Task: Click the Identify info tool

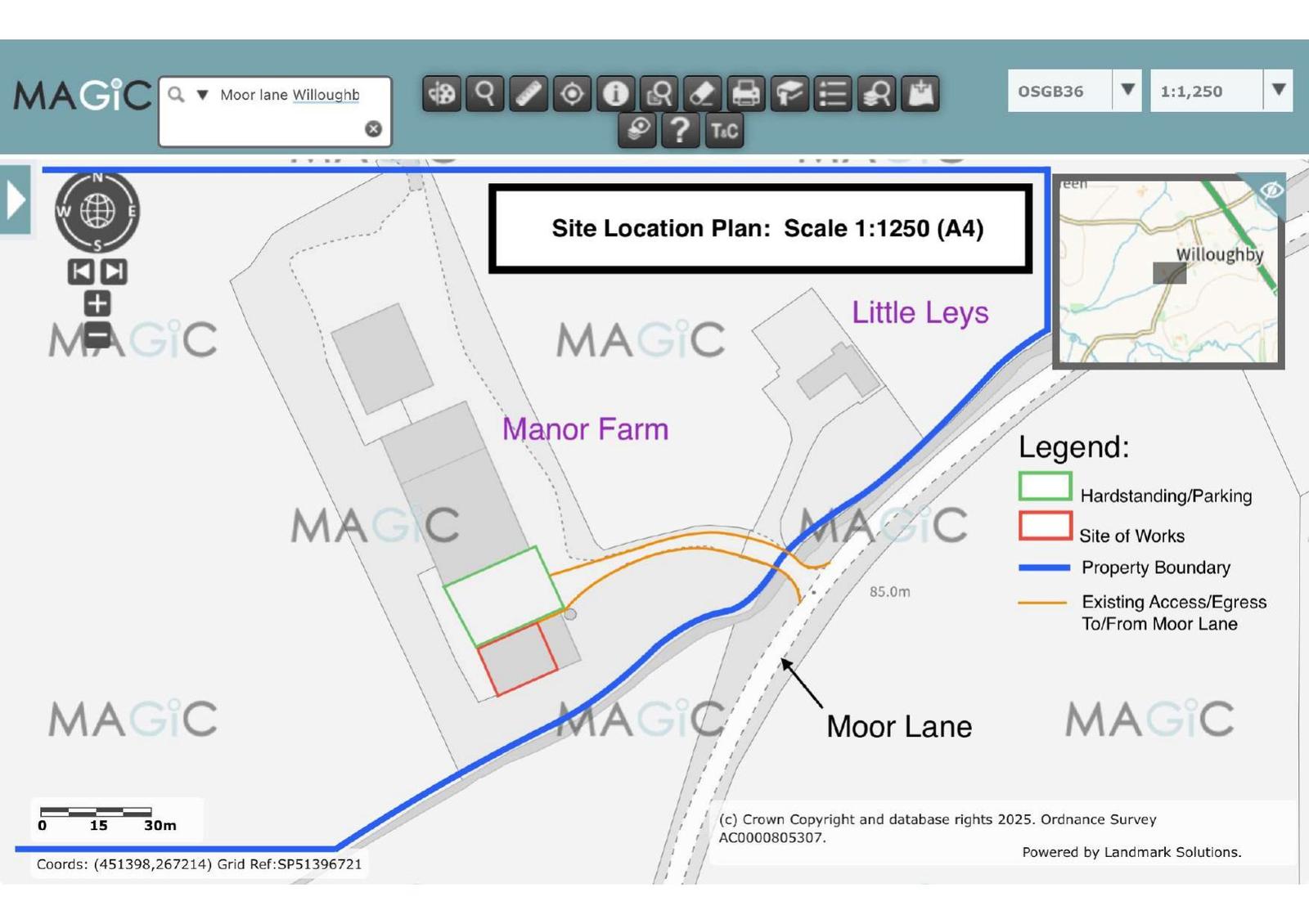Action: [x=615, y=93]
